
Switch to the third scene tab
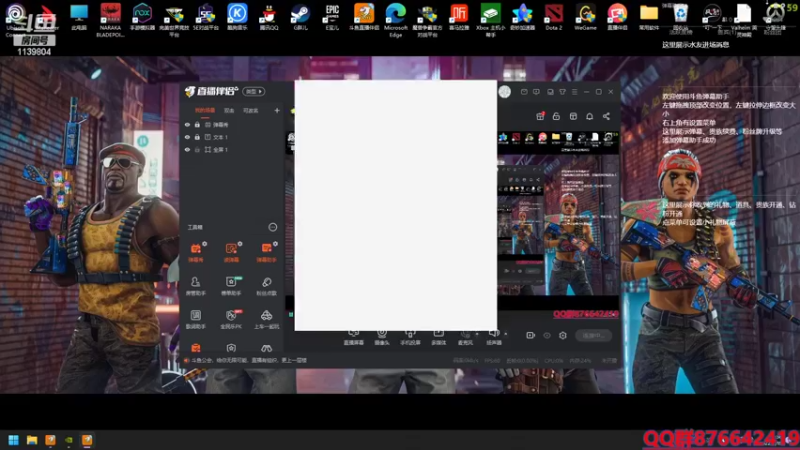coord(251,110)
